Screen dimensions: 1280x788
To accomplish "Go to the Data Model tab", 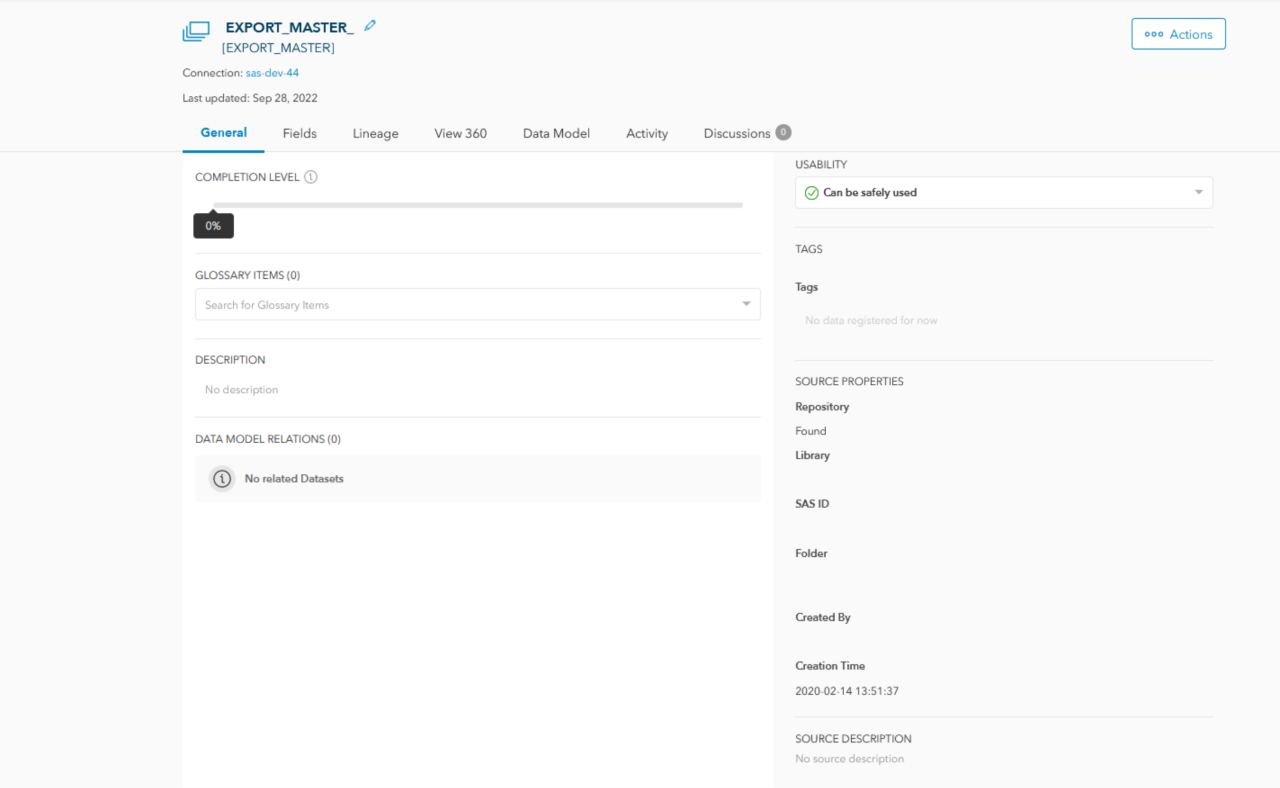I will pyautogui.click(x=556, y=133).
